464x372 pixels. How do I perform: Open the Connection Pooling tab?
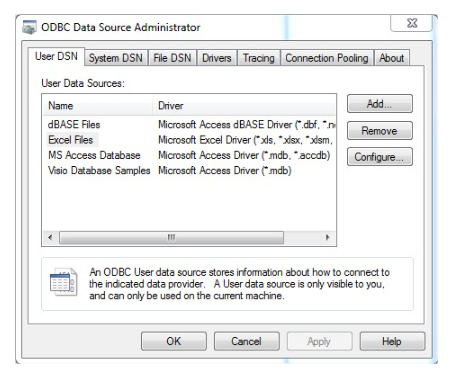point(327,58)
